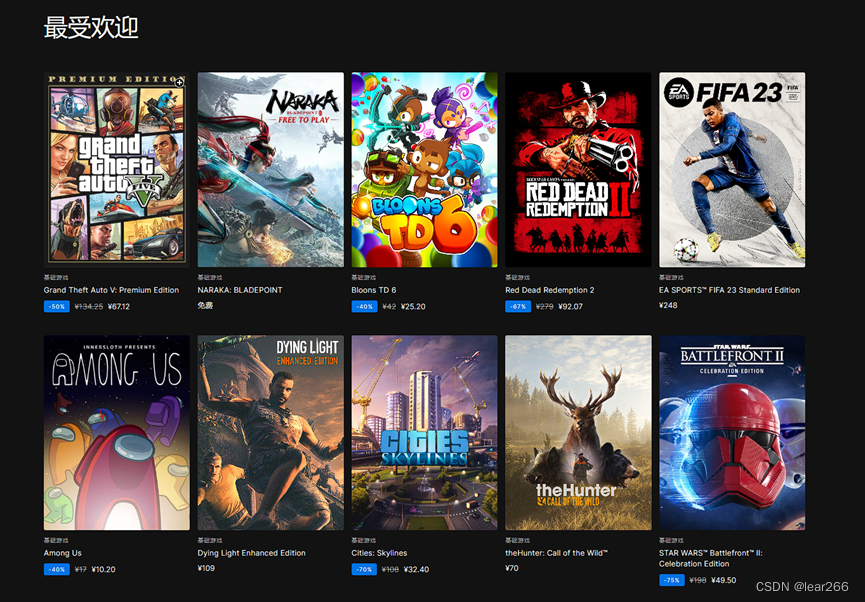Viewport: 865px width, 602px height.
Task: Add GTA V to wishlist plus icon
Action: [x=179, y=82]
